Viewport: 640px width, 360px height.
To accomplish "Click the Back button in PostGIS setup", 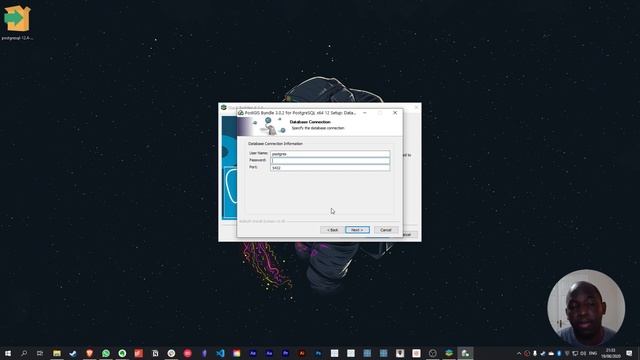I will click(x=332, y=230).
